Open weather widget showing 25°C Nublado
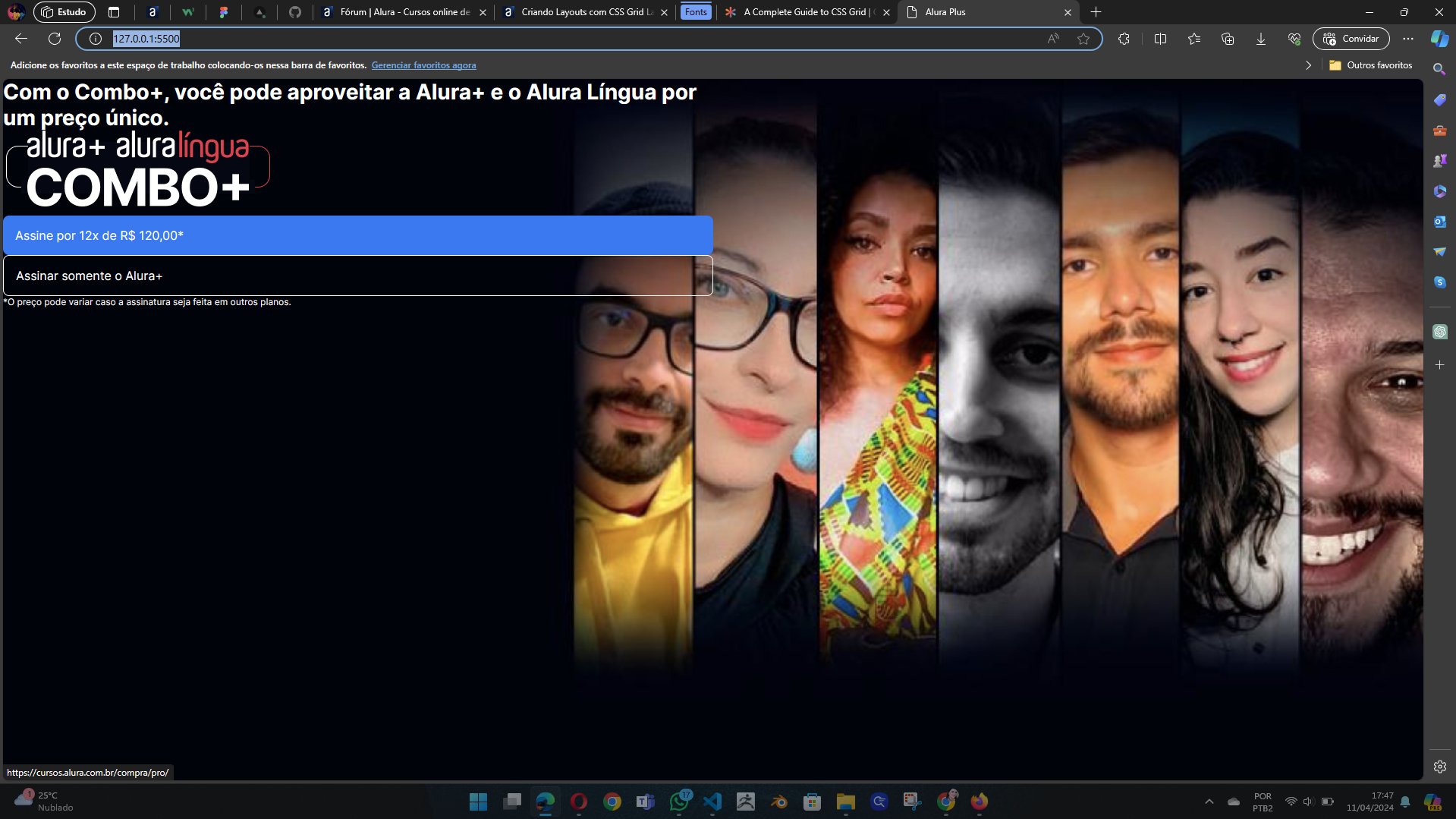 [44, 801]
